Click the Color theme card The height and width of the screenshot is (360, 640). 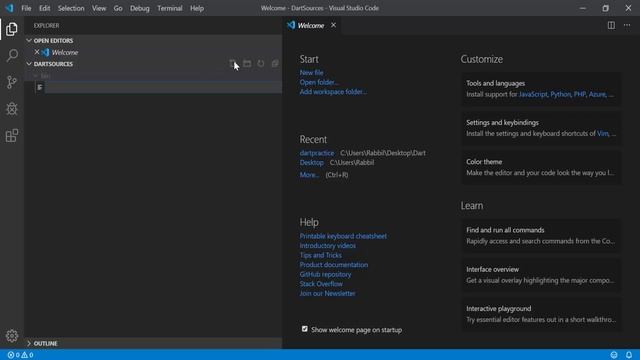[541, 167]
